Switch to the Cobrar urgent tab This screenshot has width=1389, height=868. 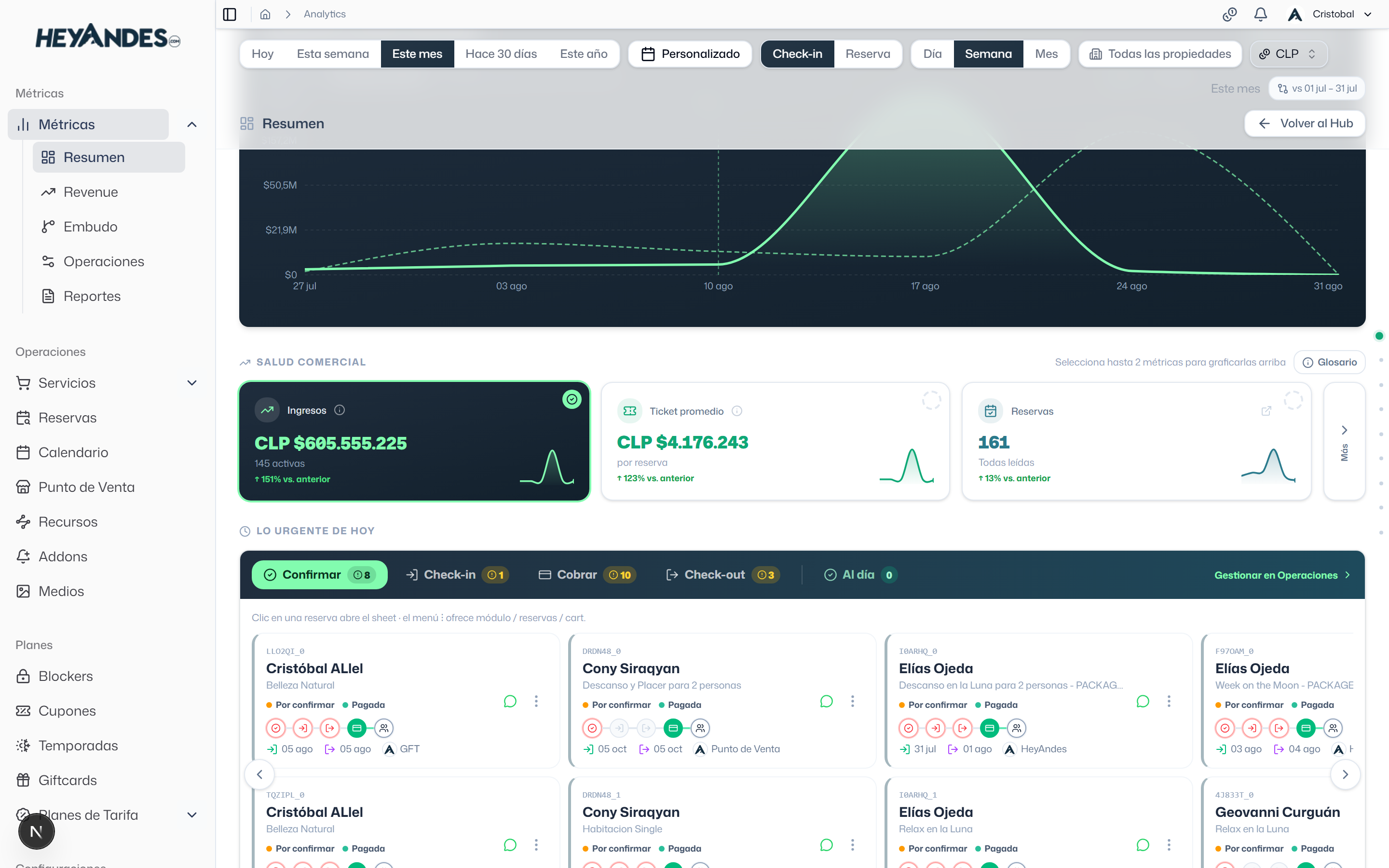coord(587,575)
